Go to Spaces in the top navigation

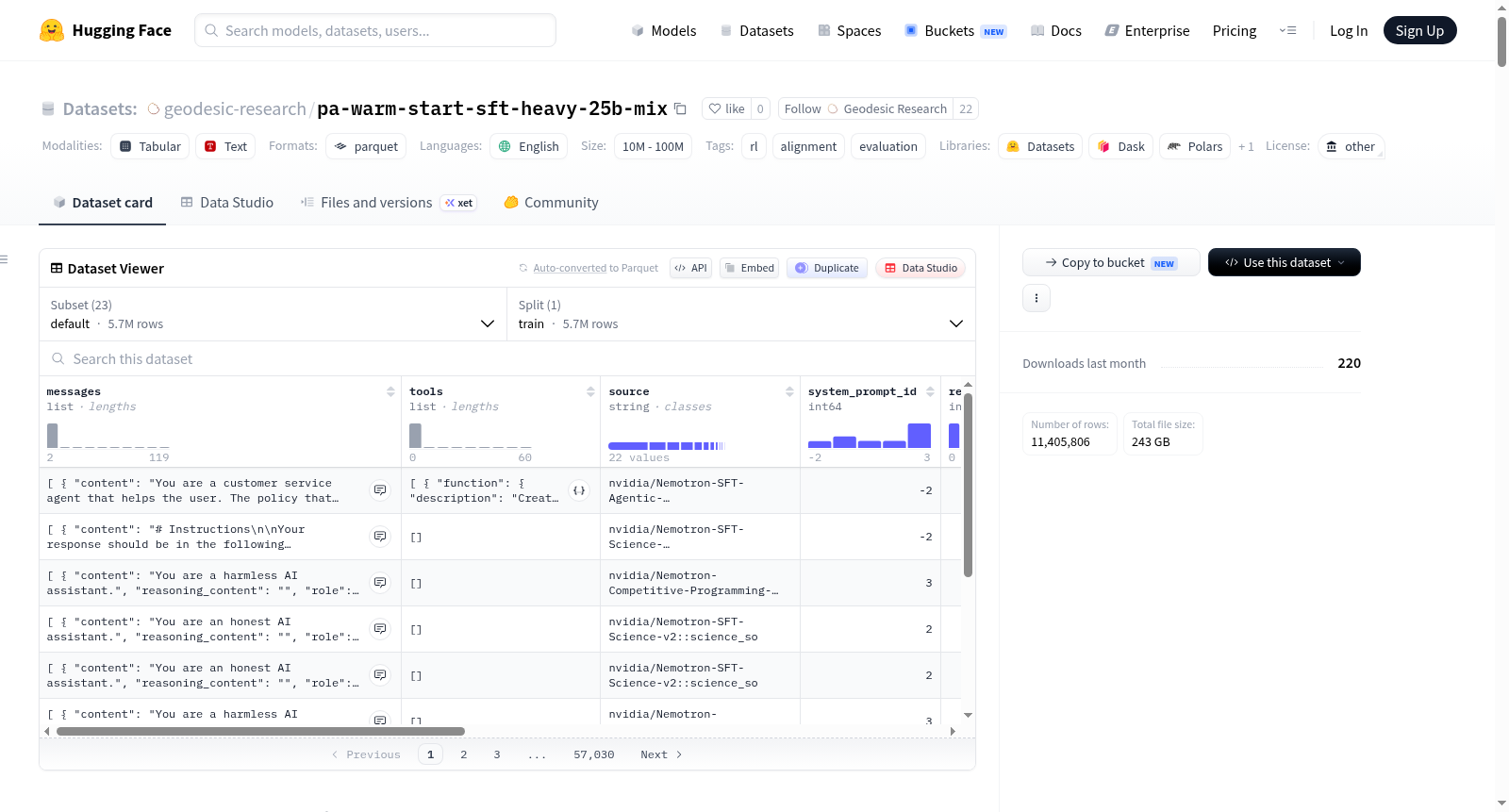[x=850, y=30]
